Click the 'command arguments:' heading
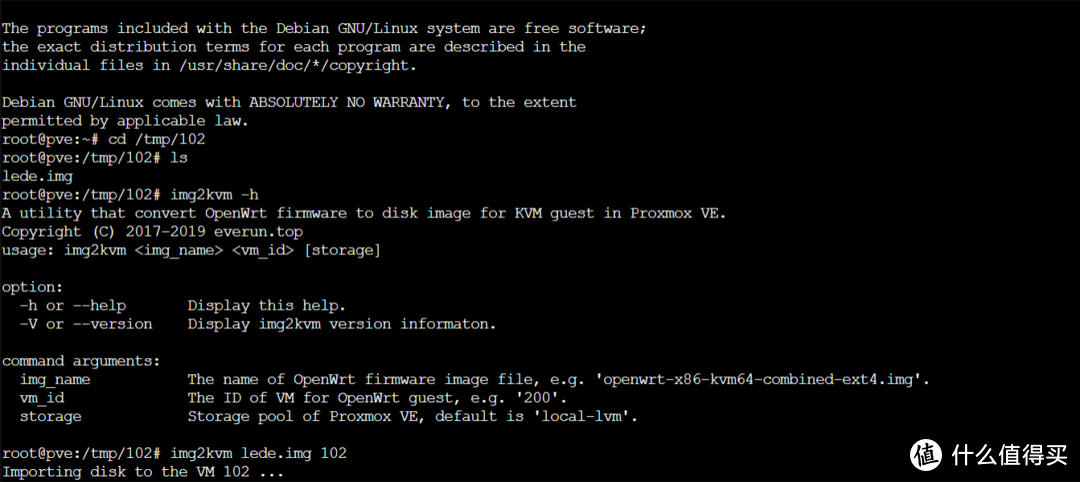1080x482 pixels. point(80,360)
